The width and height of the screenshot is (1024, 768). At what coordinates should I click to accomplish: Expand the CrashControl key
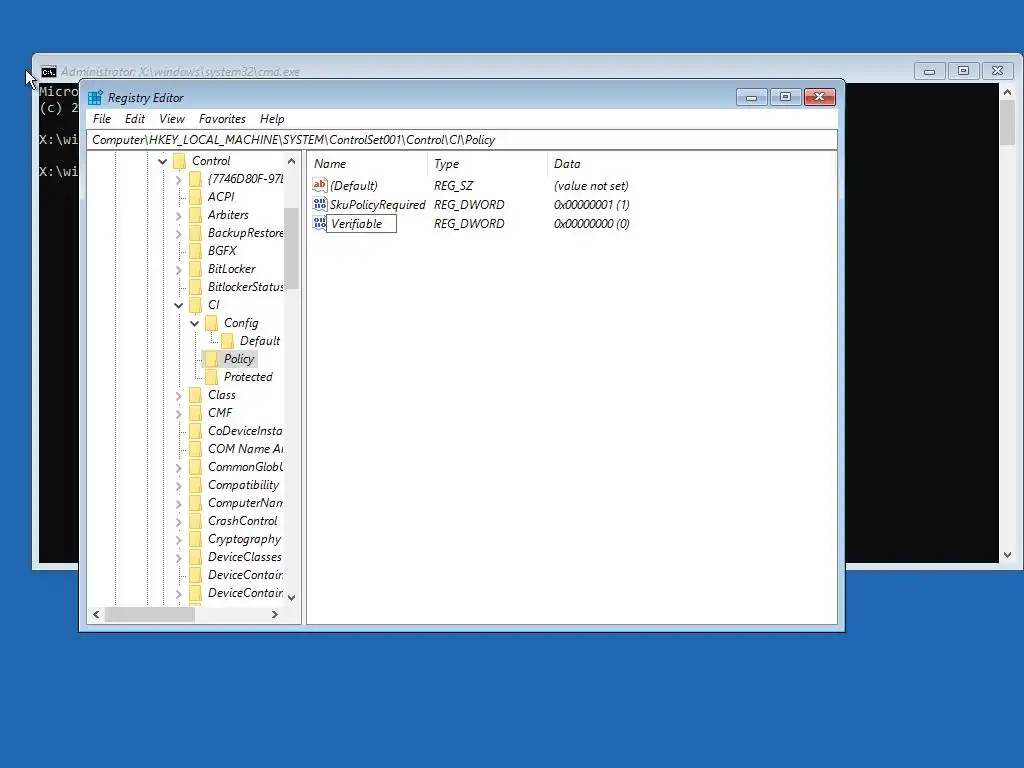click(178, 521)
